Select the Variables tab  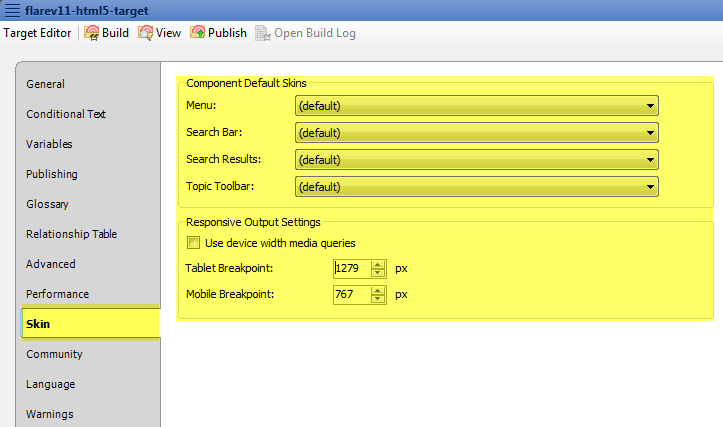[49, 144]
